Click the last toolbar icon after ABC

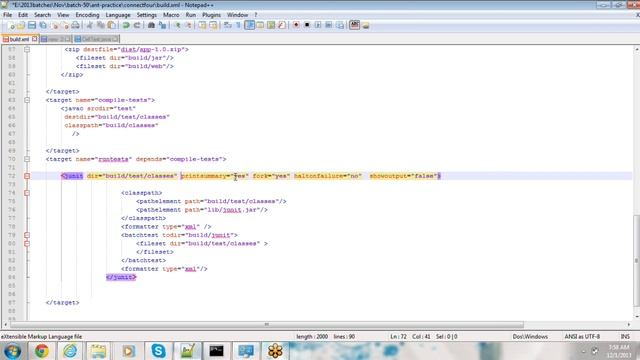pyautogui.click(x=366, y=25)
